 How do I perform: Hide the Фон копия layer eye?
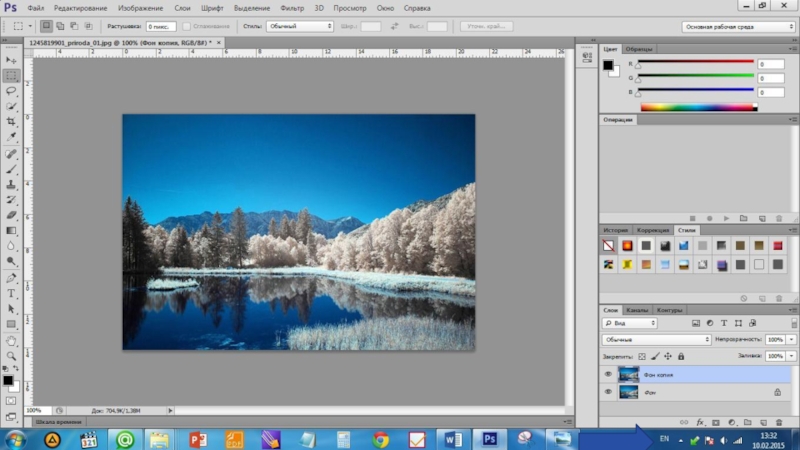point(608,374)
